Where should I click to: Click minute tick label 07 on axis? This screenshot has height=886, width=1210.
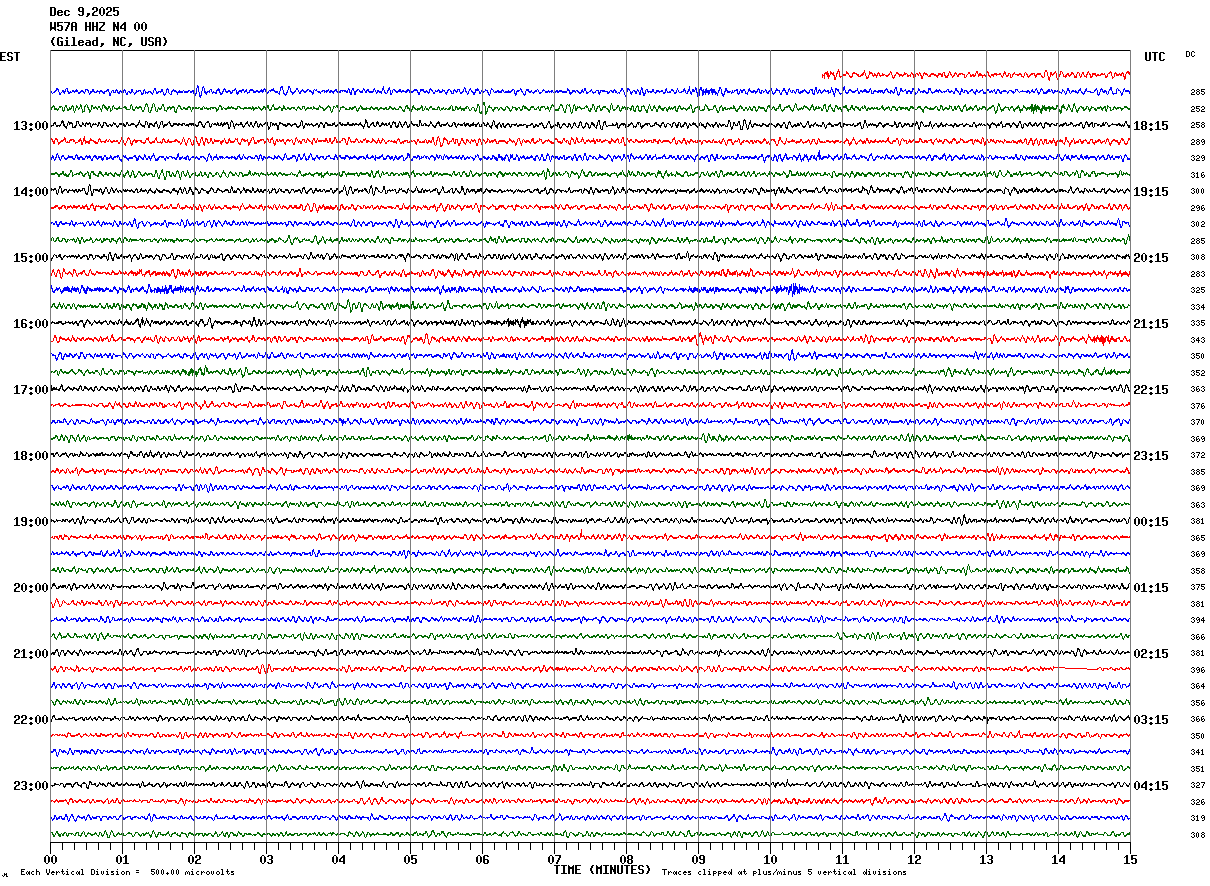554,859
